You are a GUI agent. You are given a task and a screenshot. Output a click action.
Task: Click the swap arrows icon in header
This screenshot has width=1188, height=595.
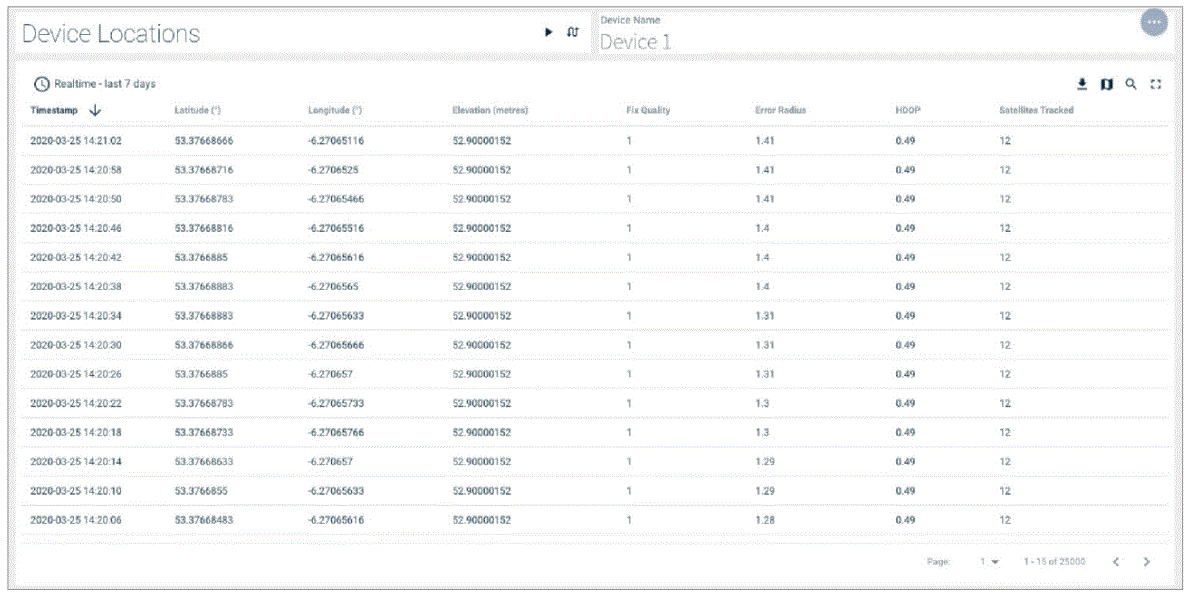coord(573,32)
